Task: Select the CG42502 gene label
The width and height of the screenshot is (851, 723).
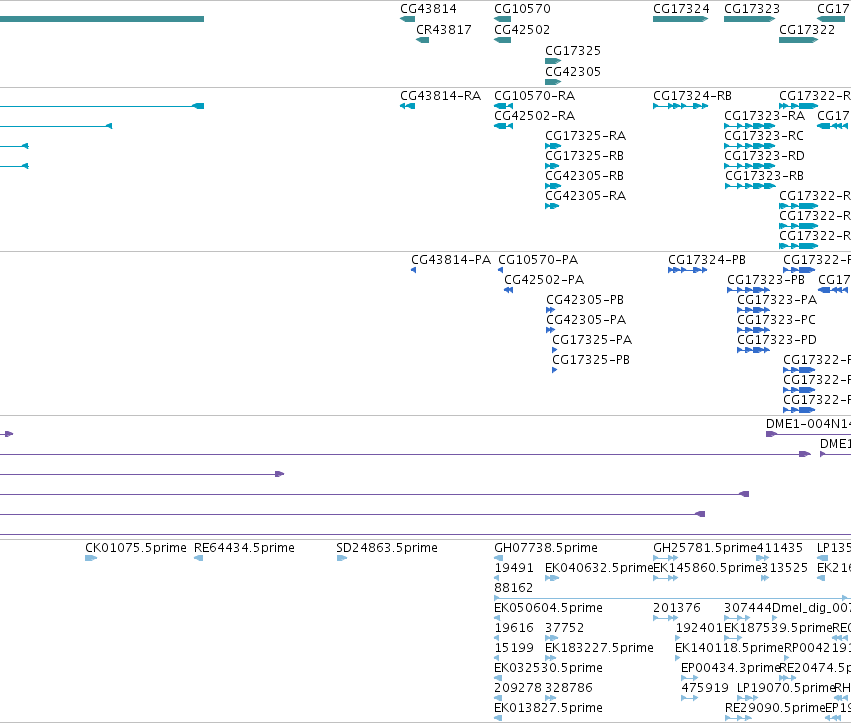Action: point(522,29)
